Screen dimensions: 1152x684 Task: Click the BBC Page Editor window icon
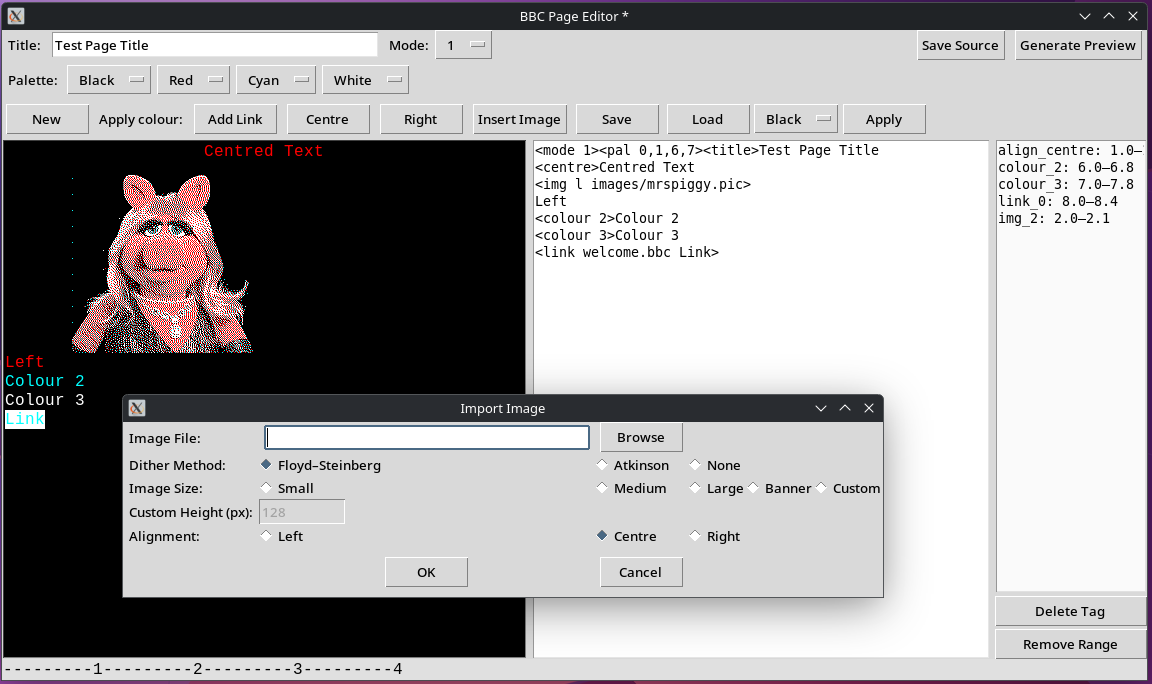pyautogui.click(x=16, y=16)
